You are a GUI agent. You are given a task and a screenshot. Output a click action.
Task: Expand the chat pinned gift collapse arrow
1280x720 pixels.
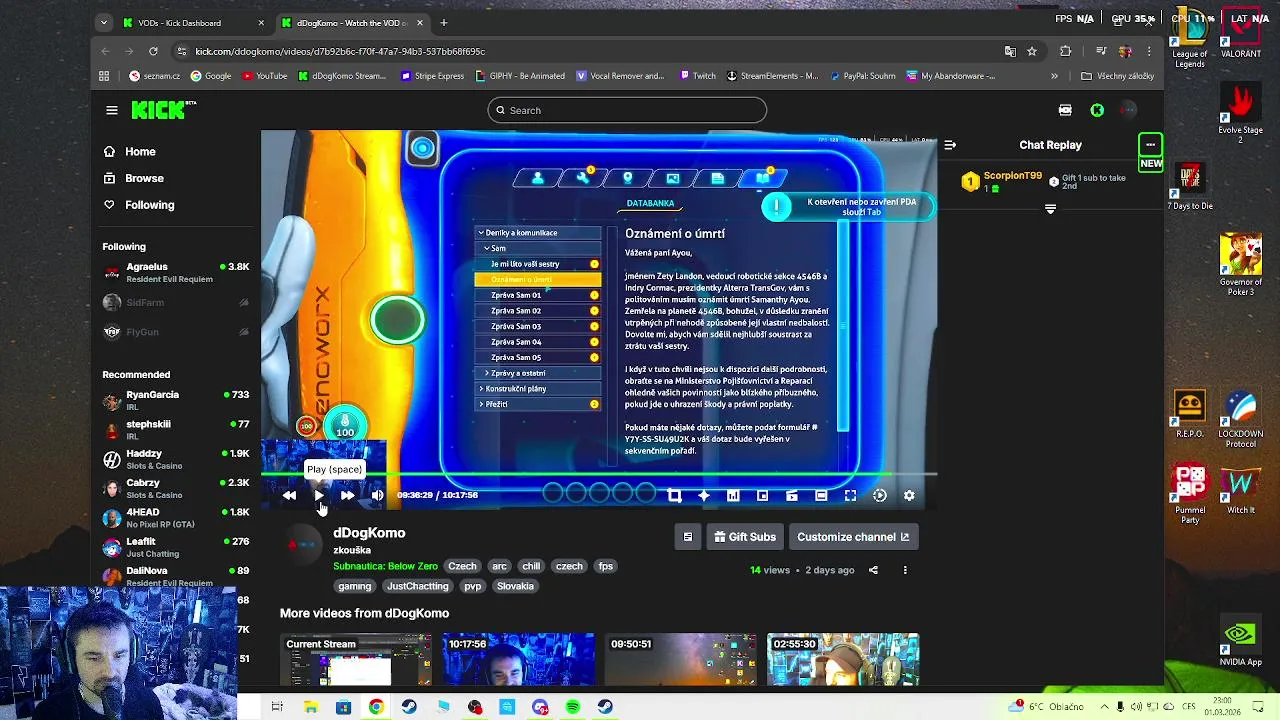coord(1050,209)
